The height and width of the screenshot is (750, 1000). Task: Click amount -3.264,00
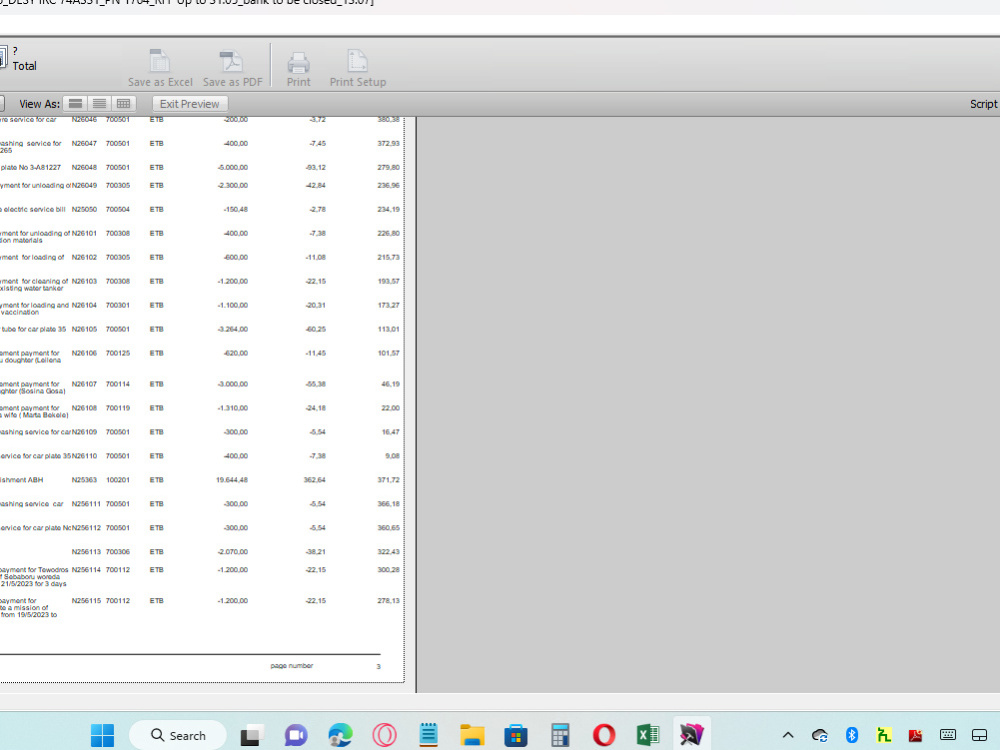coord(233,329)
